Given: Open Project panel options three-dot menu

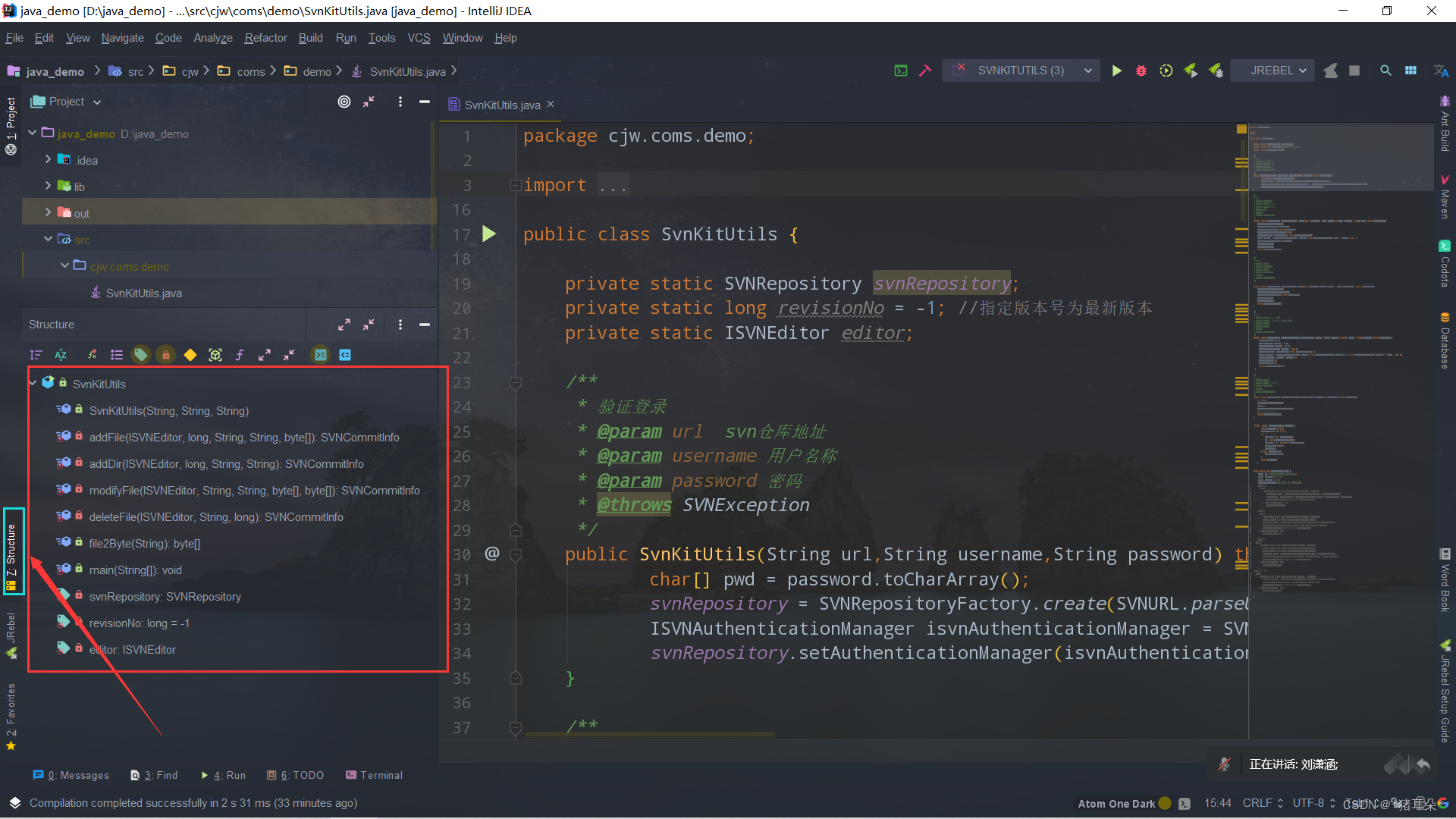Looking at the screenshot, I should (x=400, y=102).
